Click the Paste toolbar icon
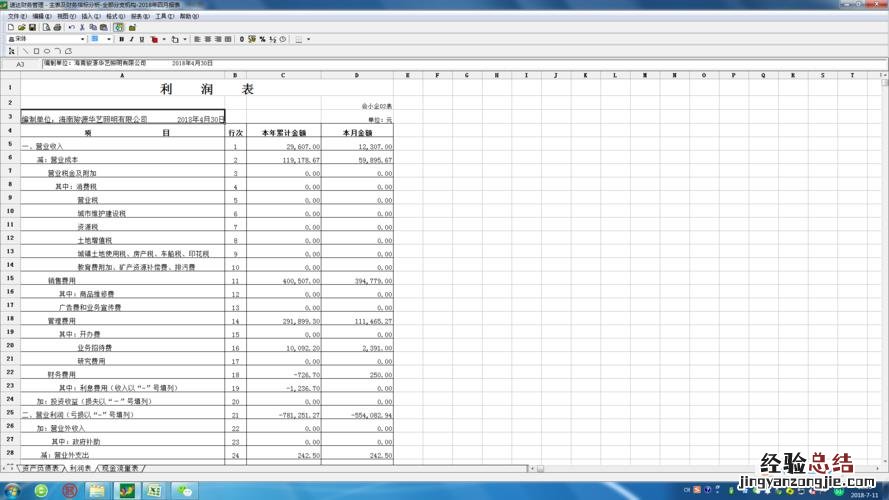The image size is (889, 500). click(x=104, y=27)
